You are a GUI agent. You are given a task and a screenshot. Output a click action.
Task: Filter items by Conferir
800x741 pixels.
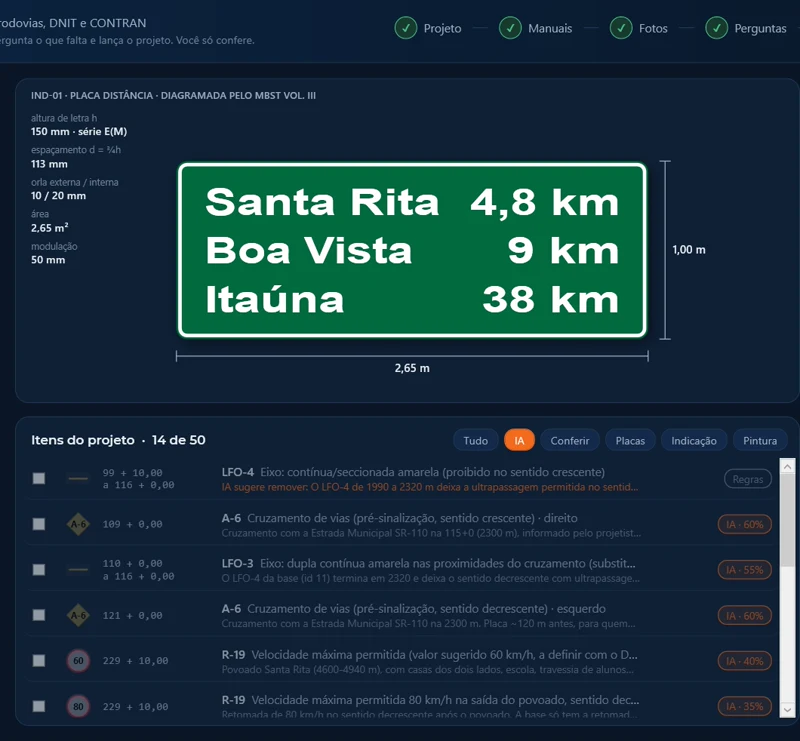(x=569, y=440)
